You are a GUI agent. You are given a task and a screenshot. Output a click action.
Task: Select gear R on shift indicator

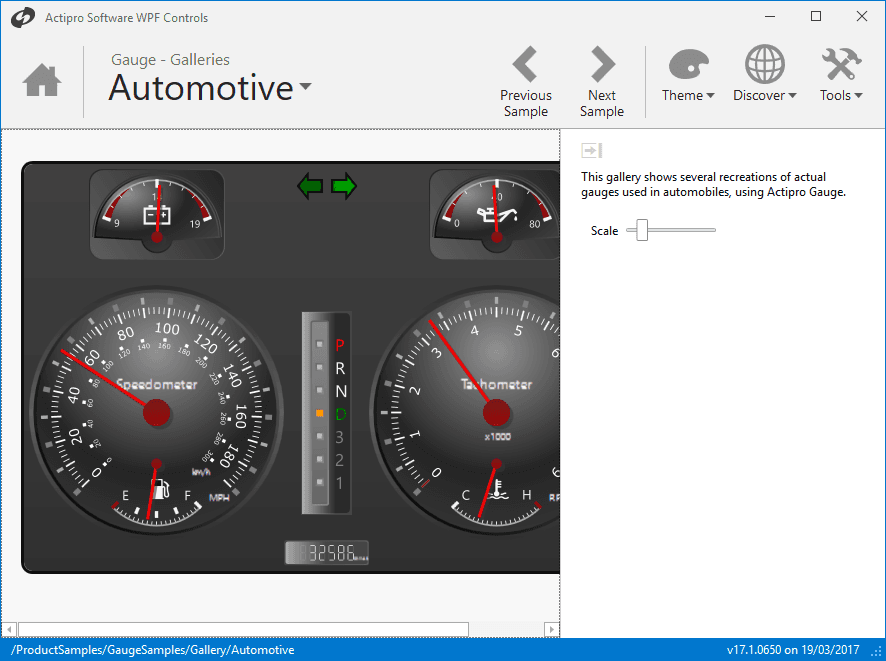(x=340, y=368)
